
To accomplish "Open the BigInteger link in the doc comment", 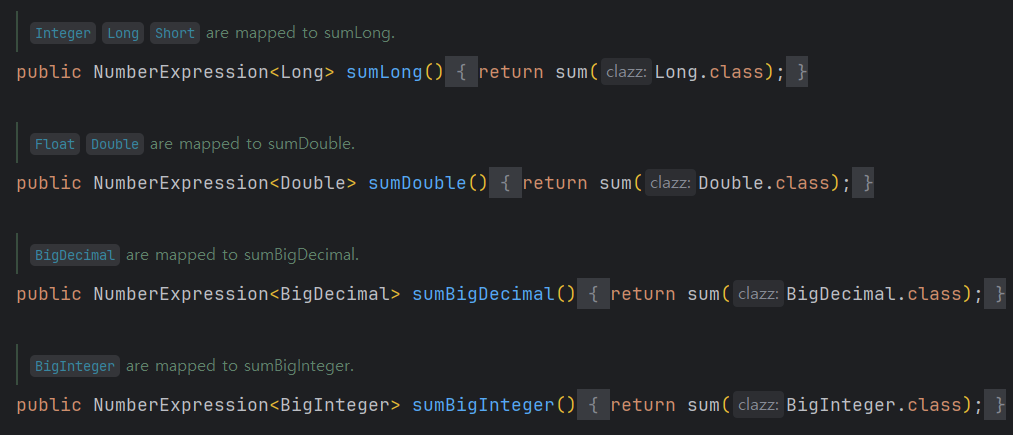I will click(75, 366).
